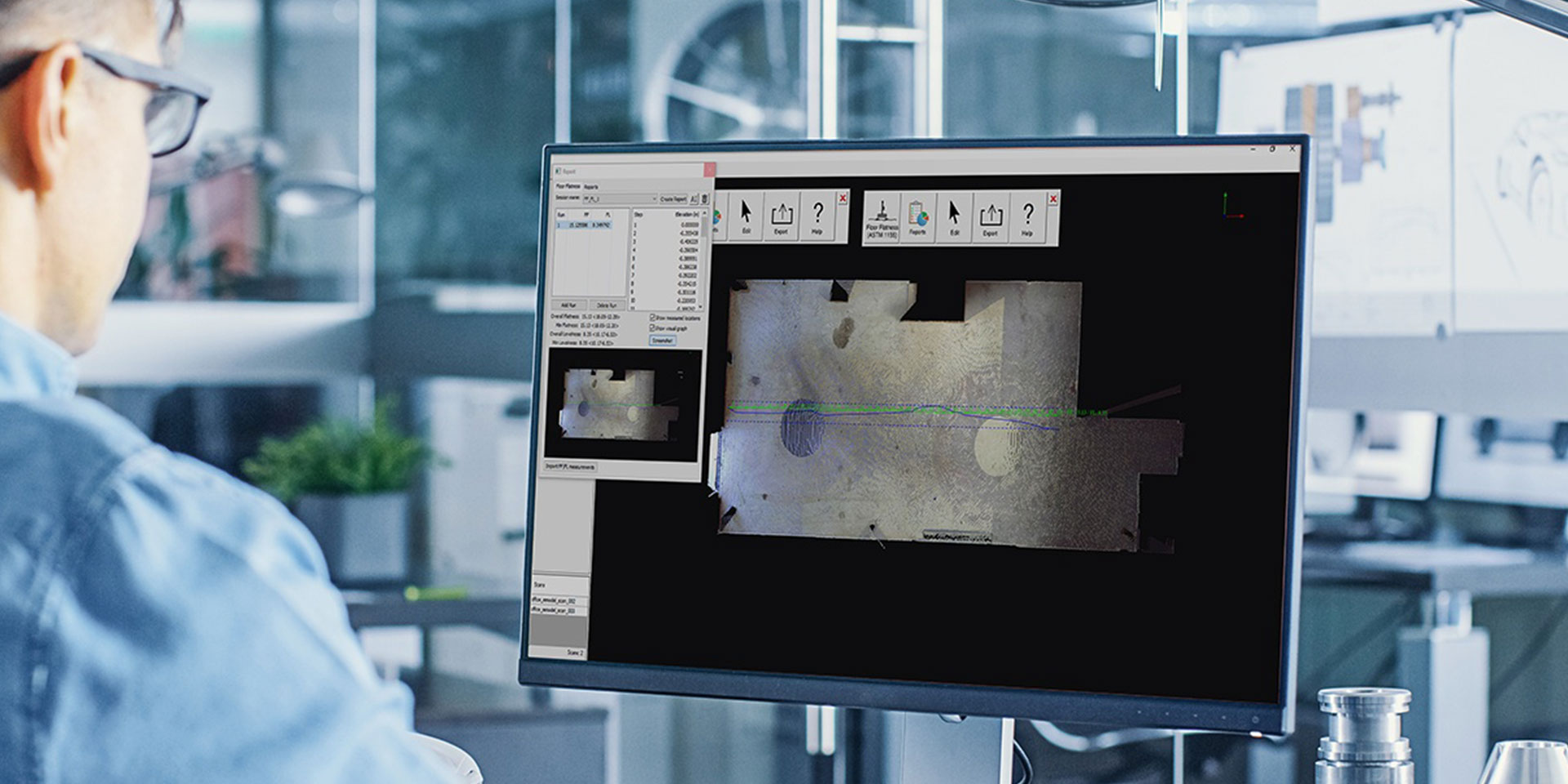Select the floor scan preview thumbnail
Image resolution: width=1568 pixels, height=784 pixels.
coord(622,405)
